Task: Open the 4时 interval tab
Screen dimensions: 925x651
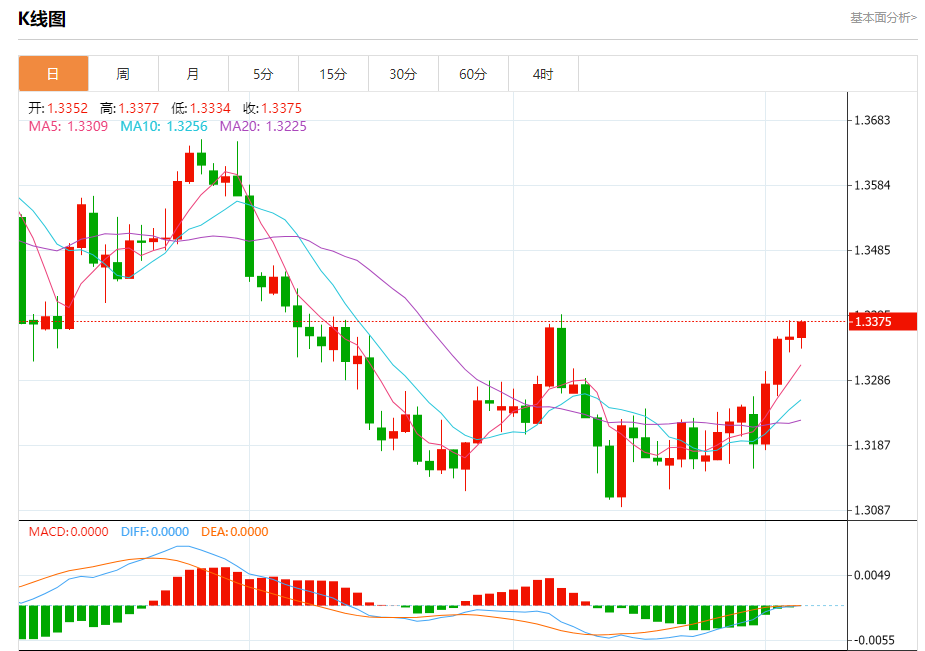Action: click(x=543, y=74)
